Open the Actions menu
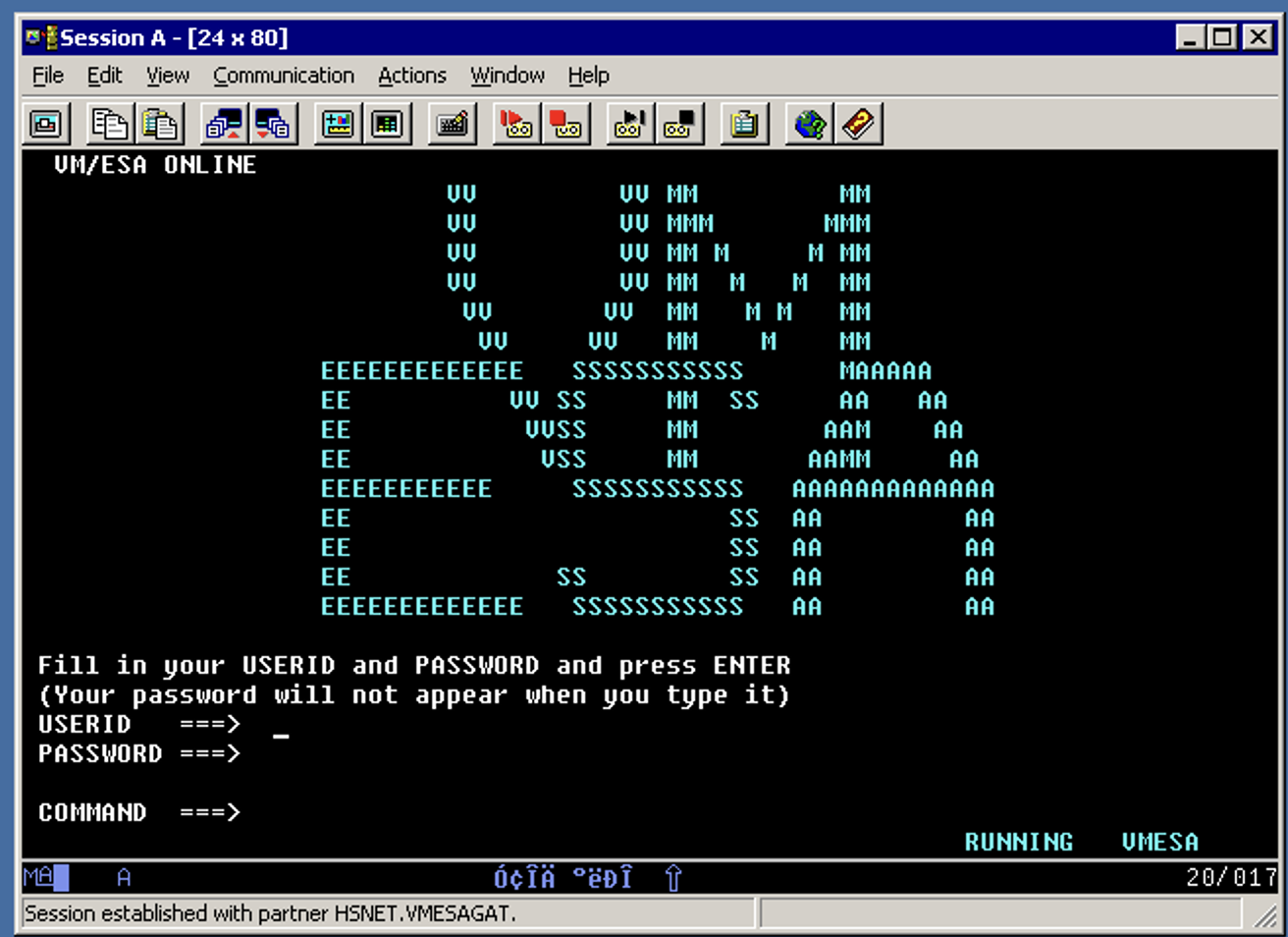This screenshot has height=937, width=1288. coord(412,76)
